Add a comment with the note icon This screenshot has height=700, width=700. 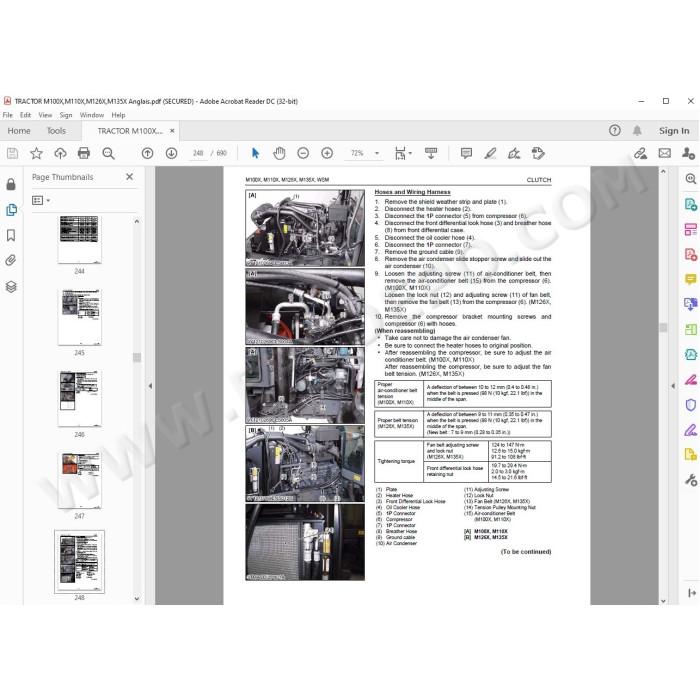(466, 154)
